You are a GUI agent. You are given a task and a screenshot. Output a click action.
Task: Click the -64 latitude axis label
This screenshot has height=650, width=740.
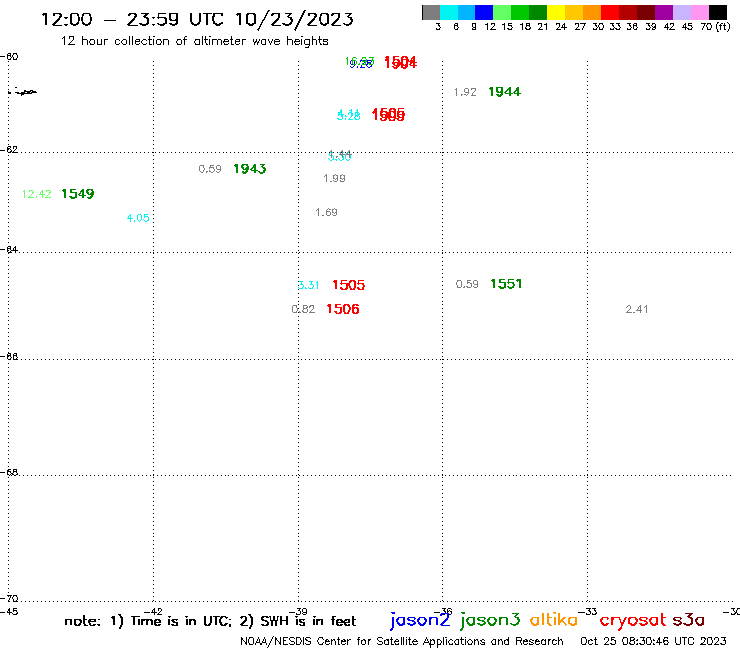point(9,249)
